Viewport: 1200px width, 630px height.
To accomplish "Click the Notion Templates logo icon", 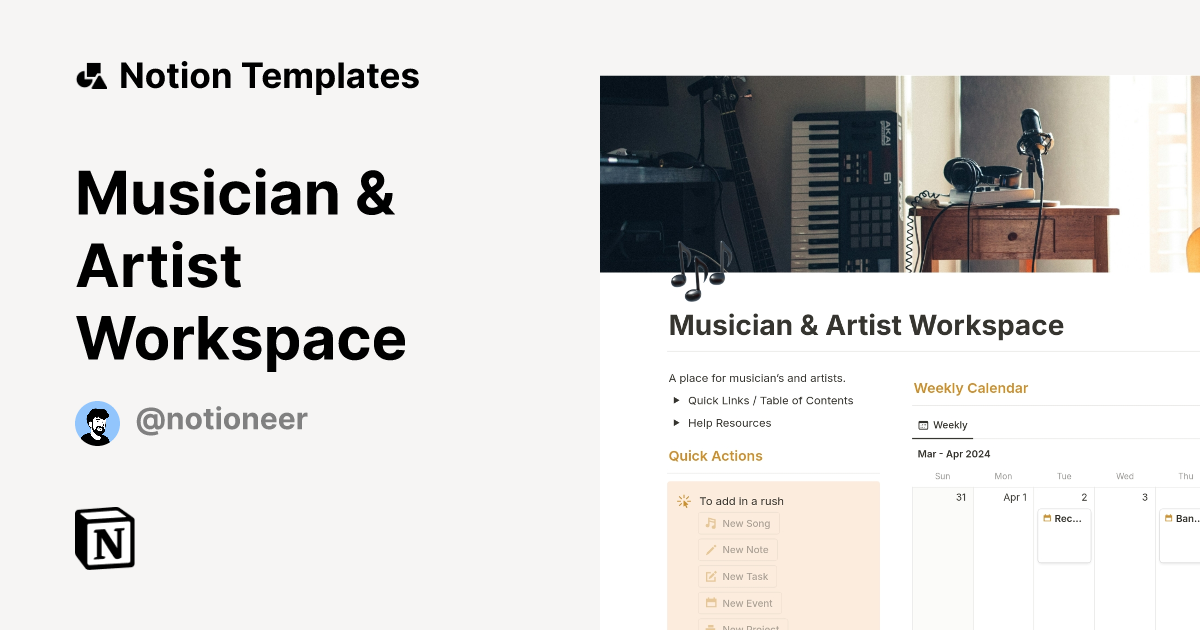I will pos(91,76).
